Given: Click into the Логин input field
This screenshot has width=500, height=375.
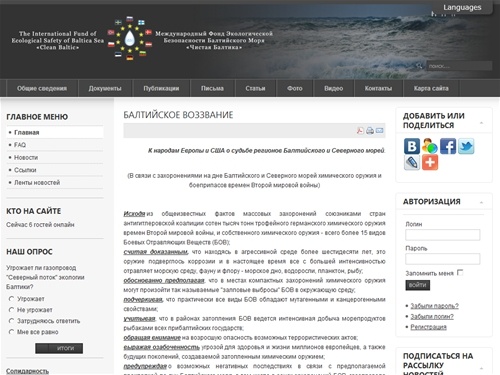Looking at the screenshot, I should (443, 235).
